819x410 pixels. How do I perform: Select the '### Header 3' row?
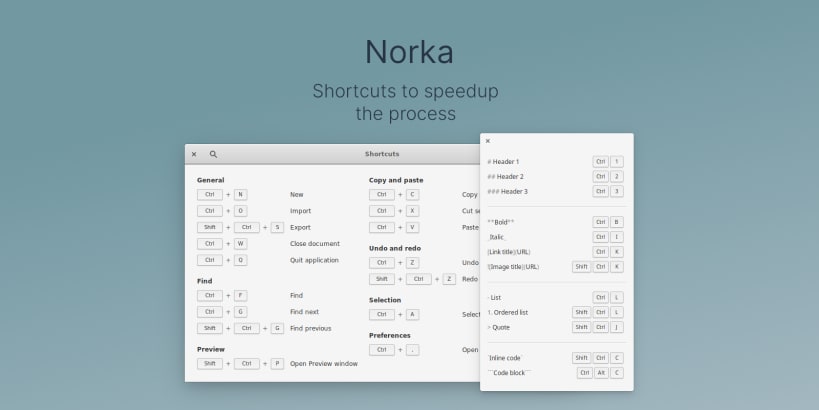[x=555, y=191]
